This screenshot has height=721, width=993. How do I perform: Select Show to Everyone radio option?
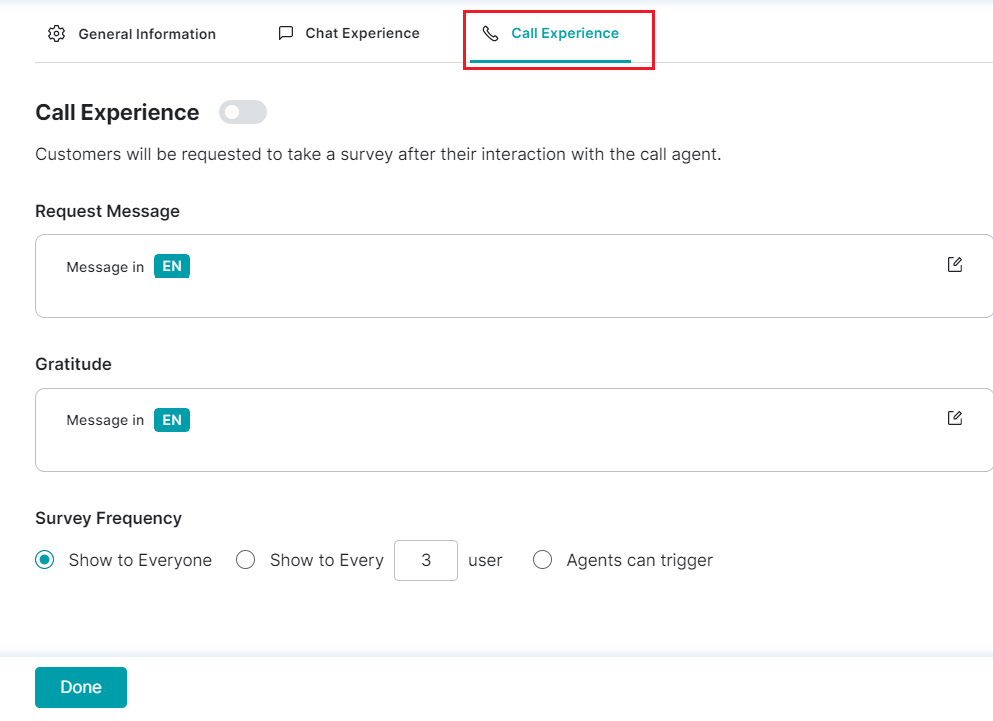[45, 560]
